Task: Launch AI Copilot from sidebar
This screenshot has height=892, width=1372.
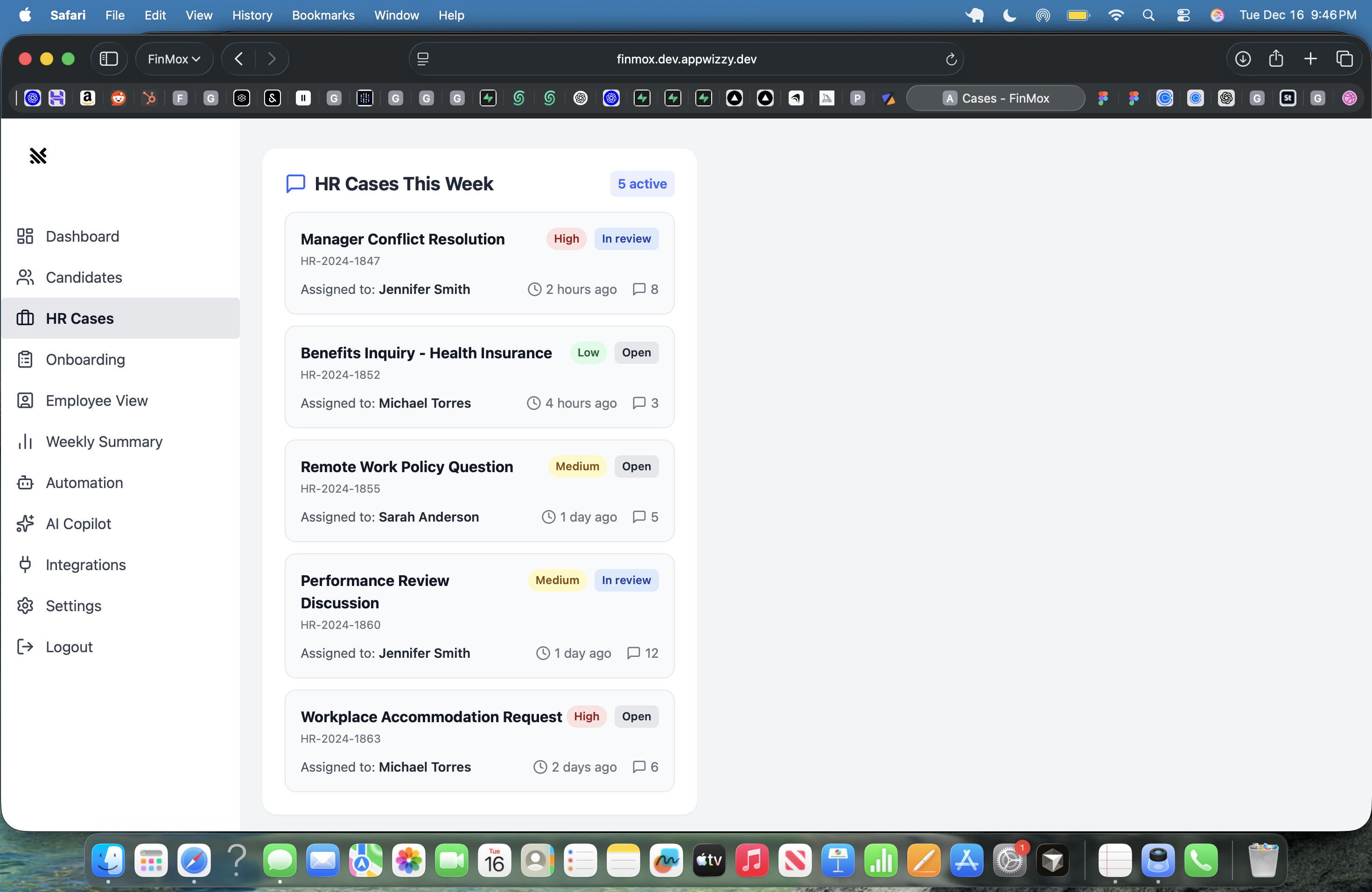Action: pos(78,523)
